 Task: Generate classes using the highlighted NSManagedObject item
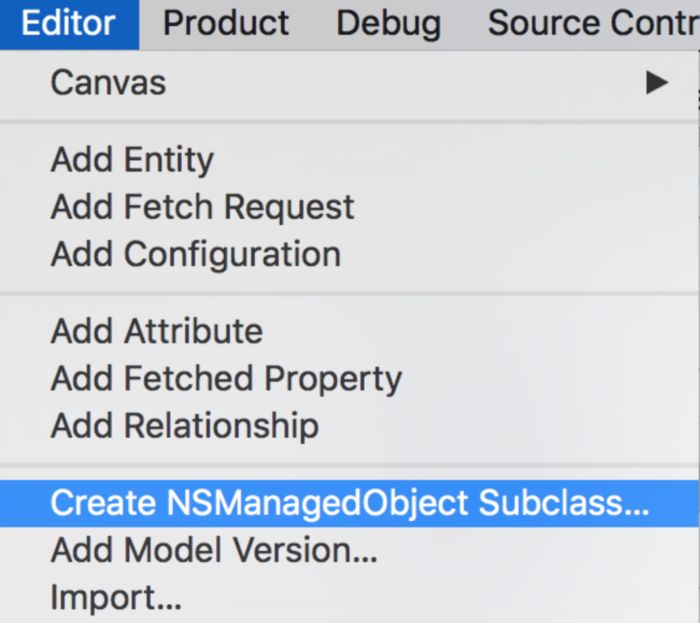click(x=349, y=503)
